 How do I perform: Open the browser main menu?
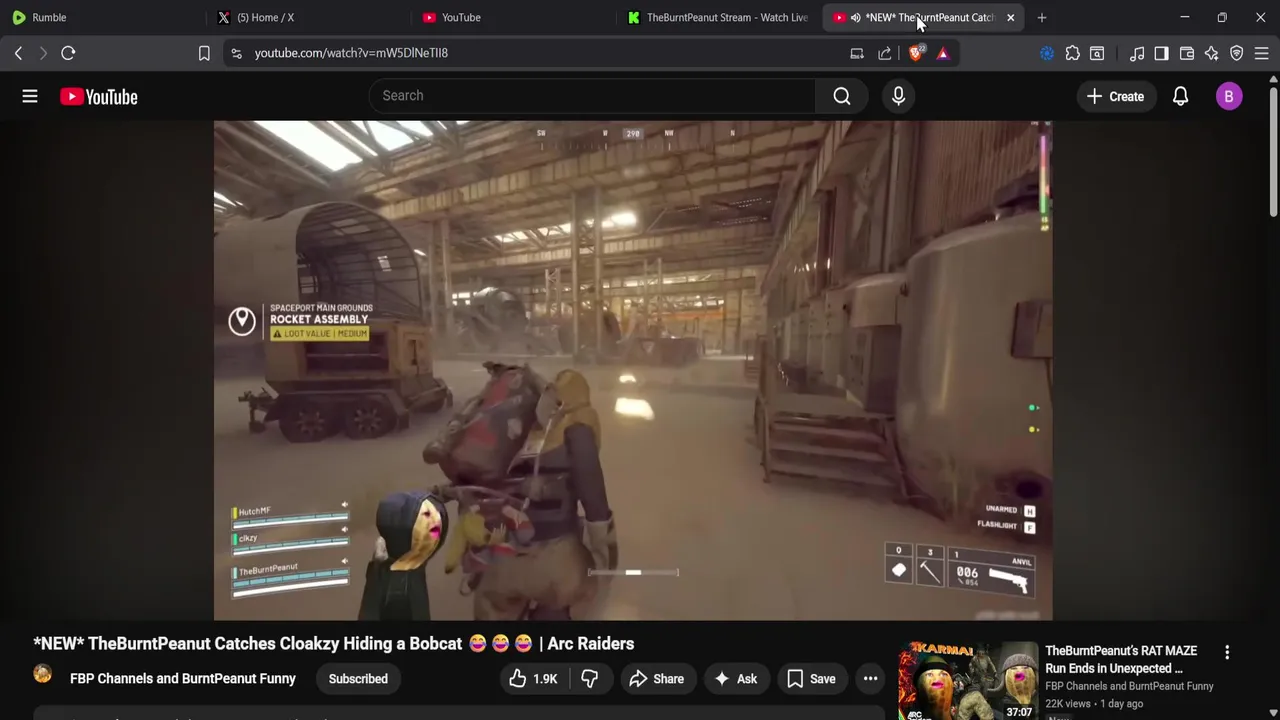(x=1262, y=53)
